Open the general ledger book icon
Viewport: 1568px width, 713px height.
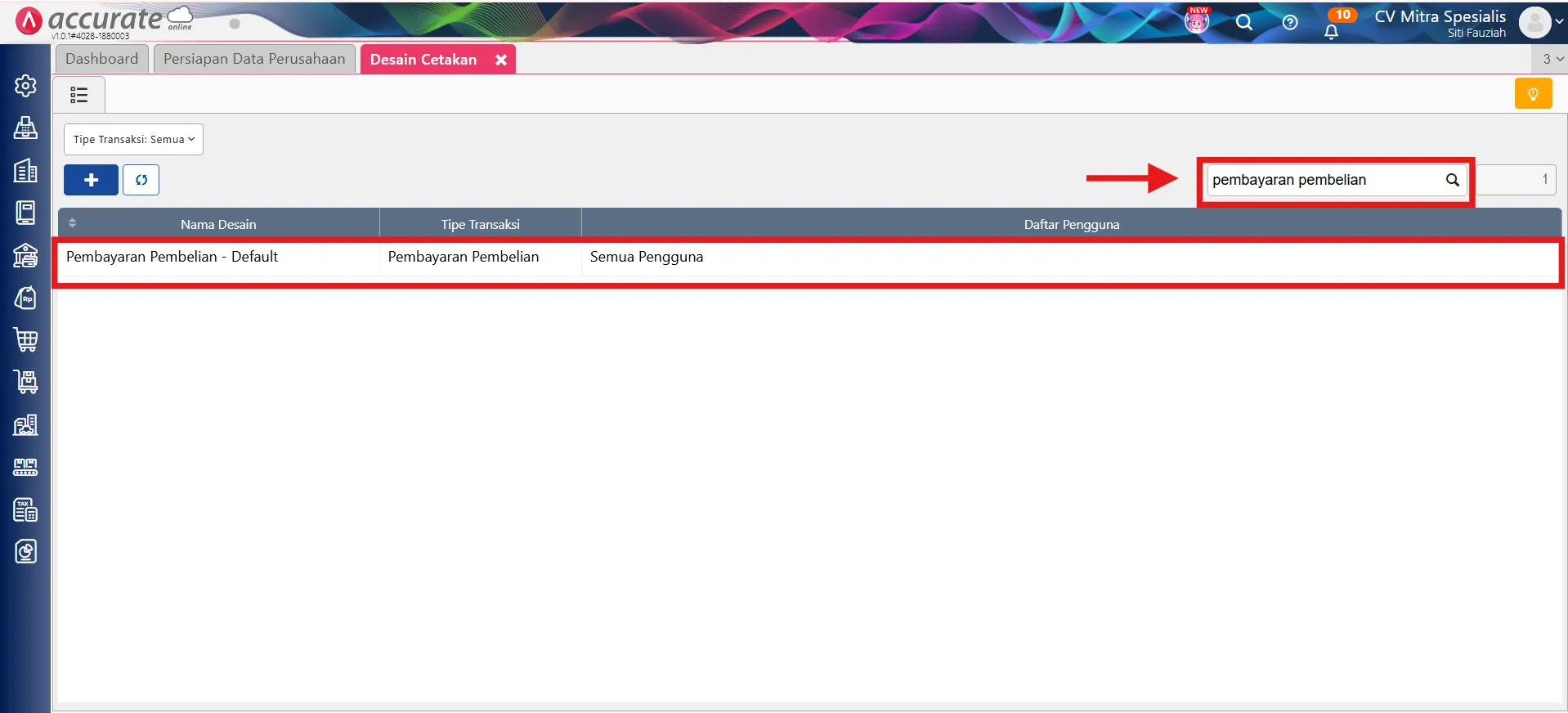[x=25, y=213]
